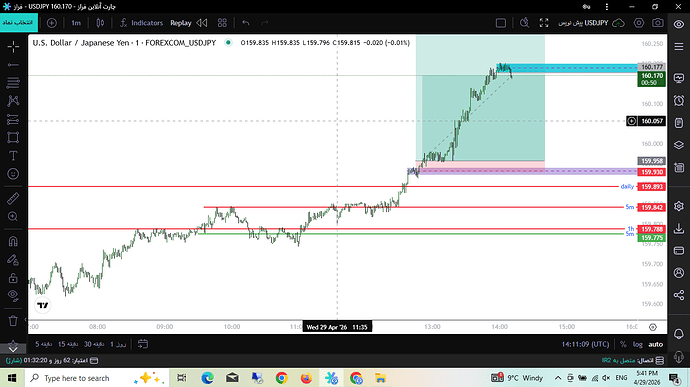Open the XABCD pattern tools

tap(13, 101)
